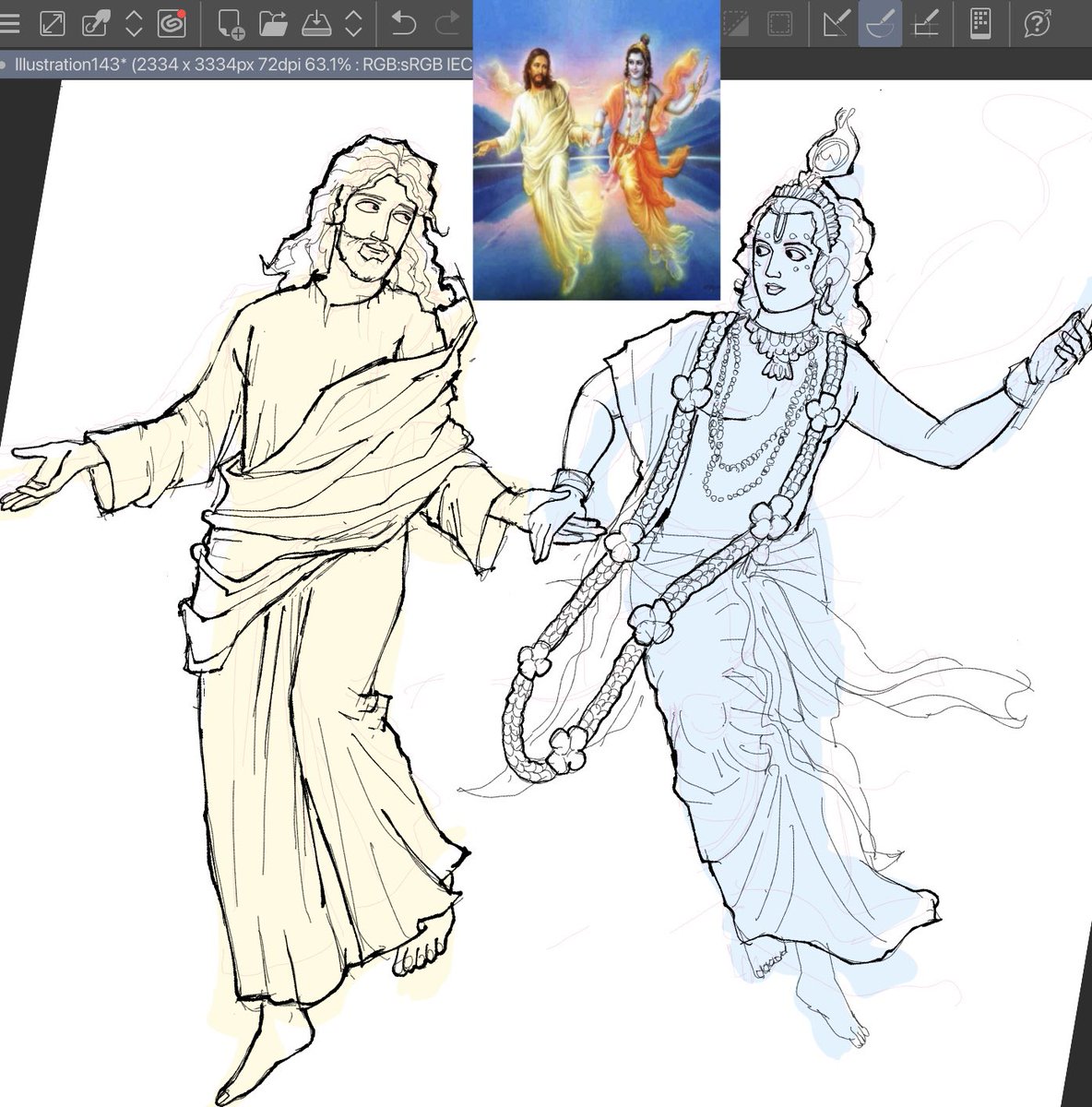Toggle snap to grid
The width and height of the screenshot is (1092, 1107).
click(x=924, y=23)
